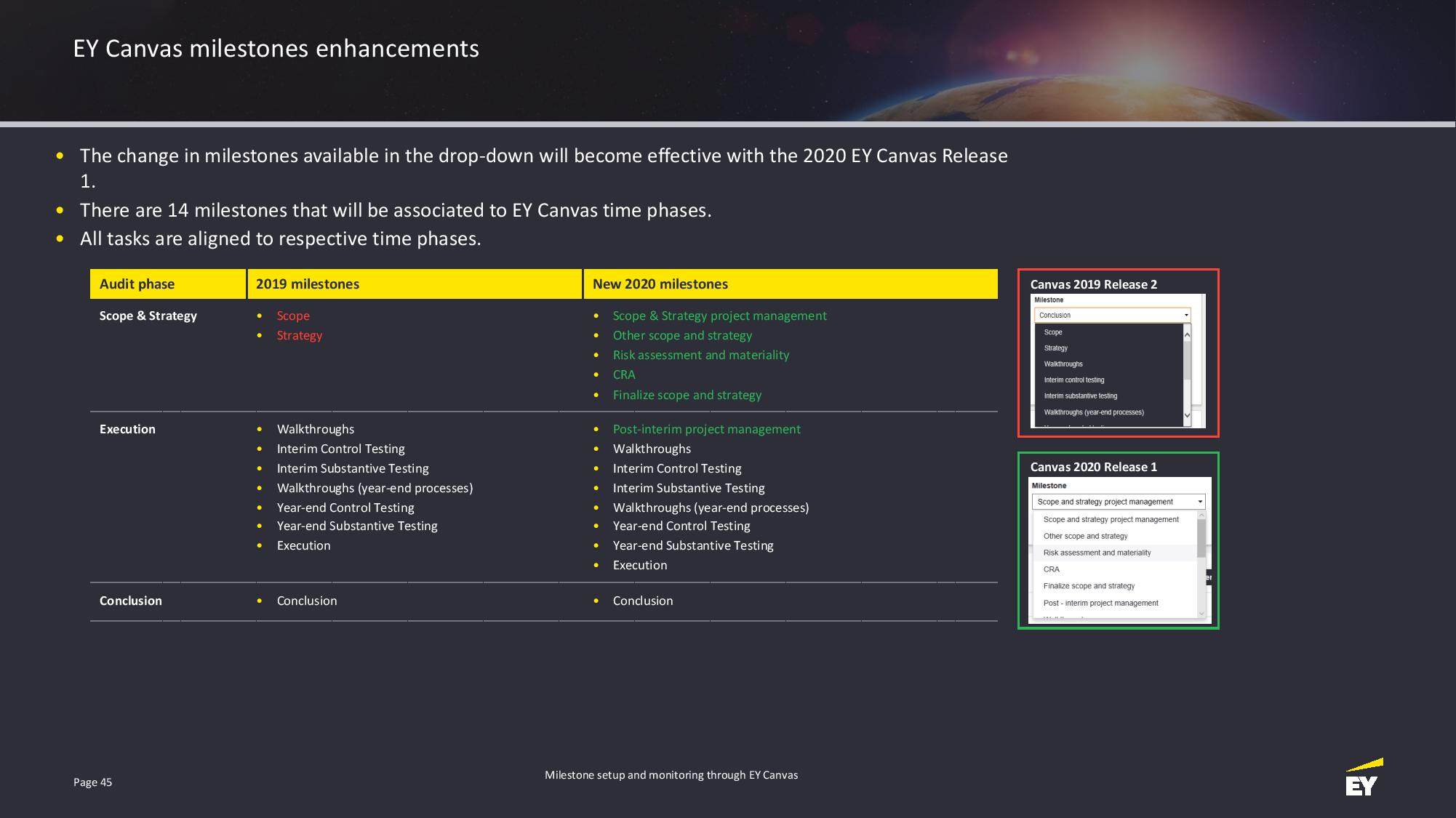Image resolution: width=1456 pixels, height=818 pixels.
Task: Click the EY logo in the corner
Action: point(1364,777)
